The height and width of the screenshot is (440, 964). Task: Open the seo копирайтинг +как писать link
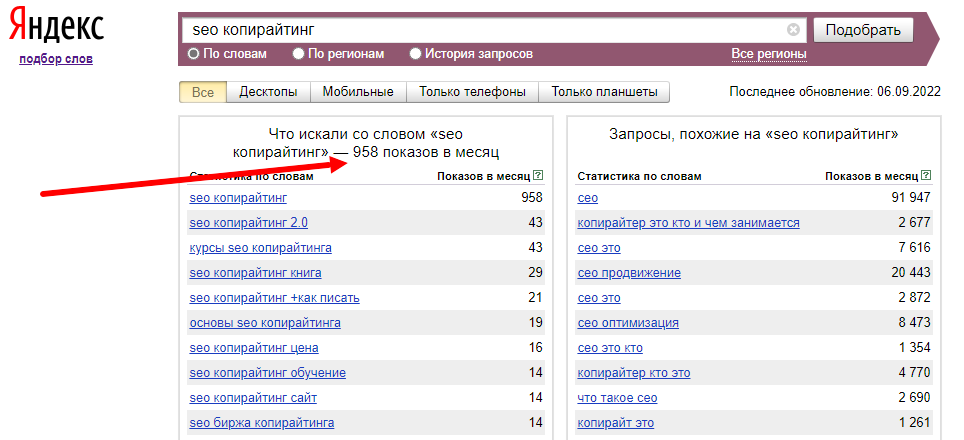pyautogui.click(x=274, y=298)
